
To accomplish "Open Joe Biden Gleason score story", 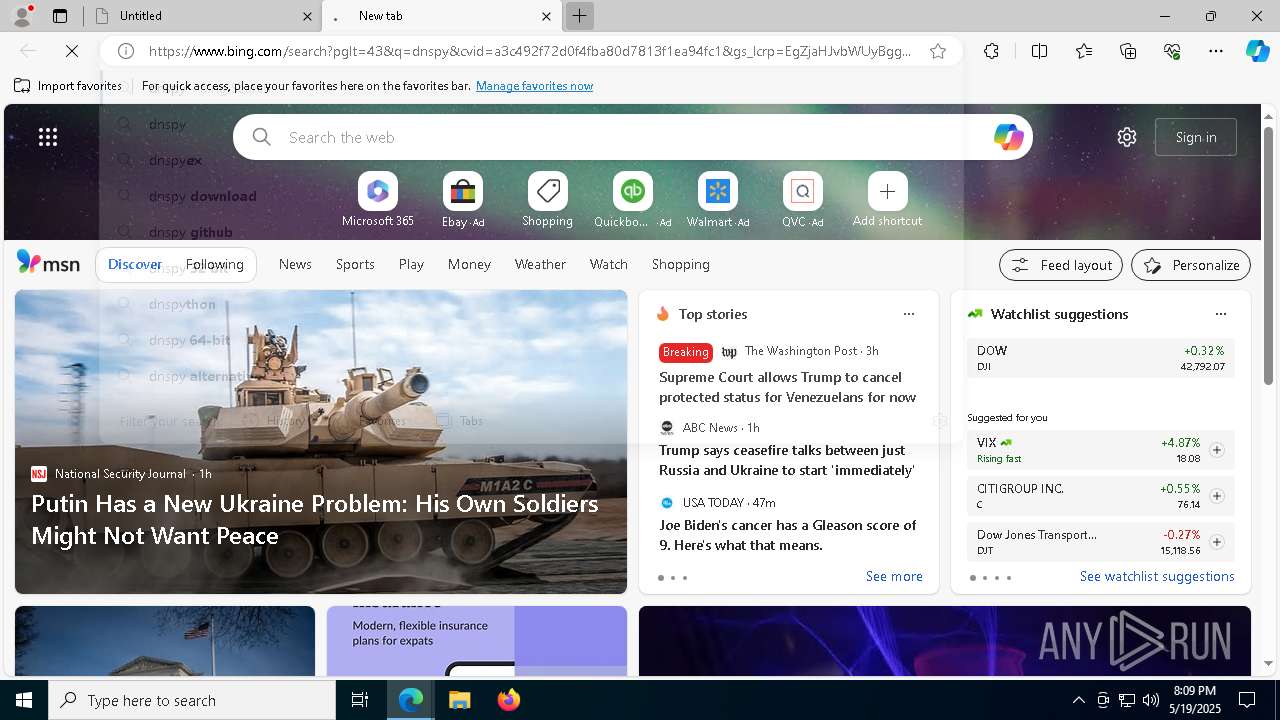I will pos(787,535).
